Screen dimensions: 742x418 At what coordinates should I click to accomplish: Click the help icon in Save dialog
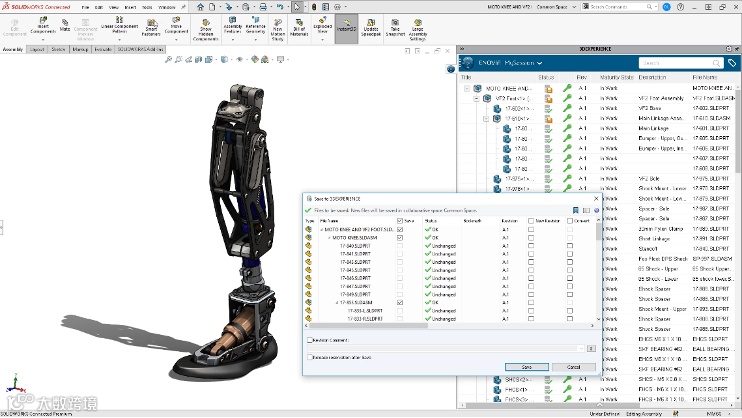pos(596,210)
